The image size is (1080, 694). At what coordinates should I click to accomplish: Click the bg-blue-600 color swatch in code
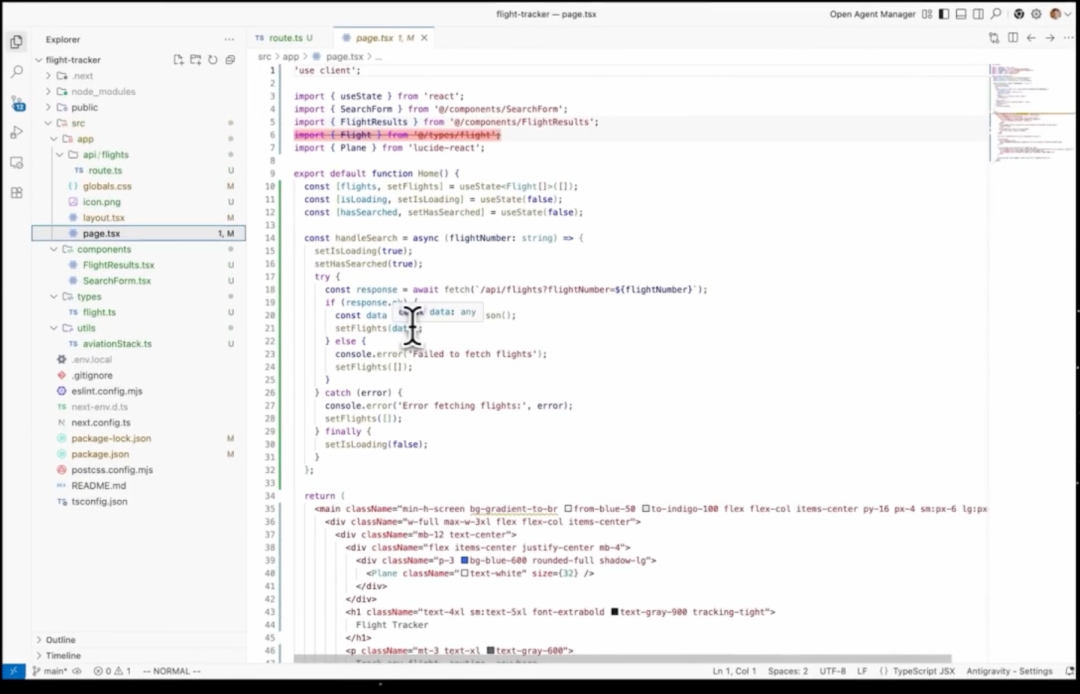click(x=465, y=560)
